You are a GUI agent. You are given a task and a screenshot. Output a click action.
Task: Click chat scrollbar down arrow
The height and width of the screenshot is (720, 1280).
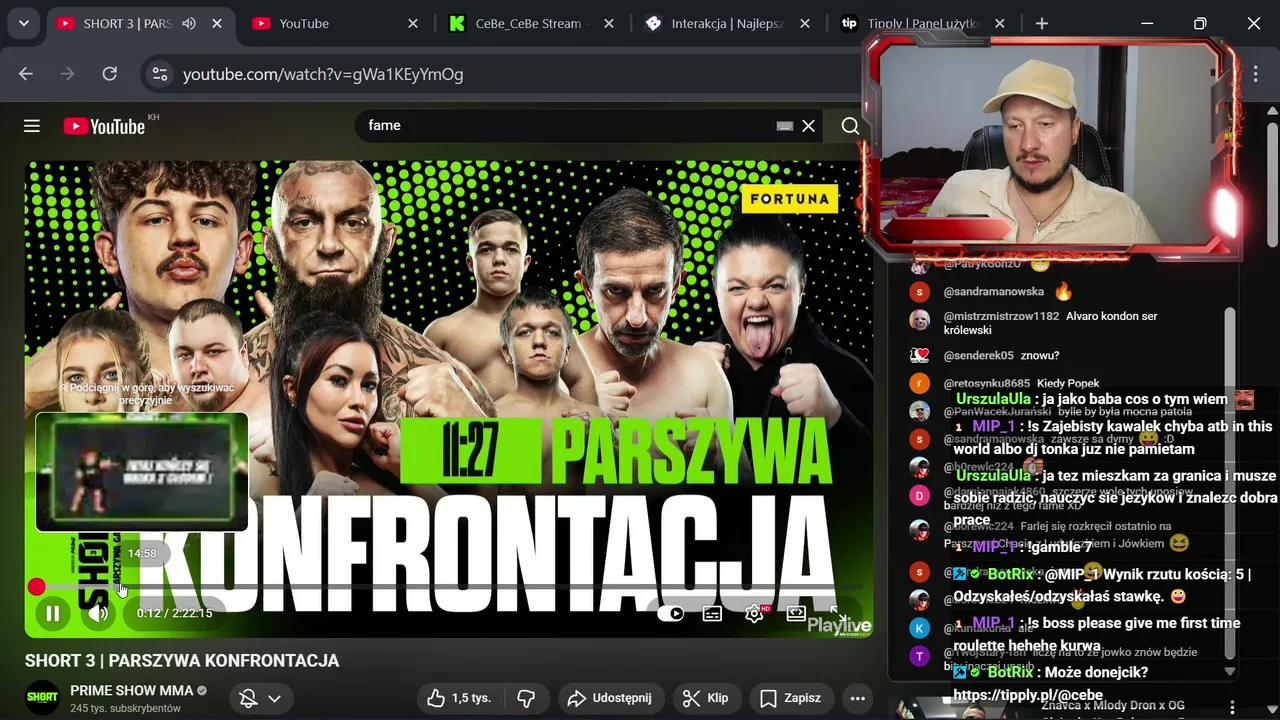pyautogui.click(x=1230, y=672)
